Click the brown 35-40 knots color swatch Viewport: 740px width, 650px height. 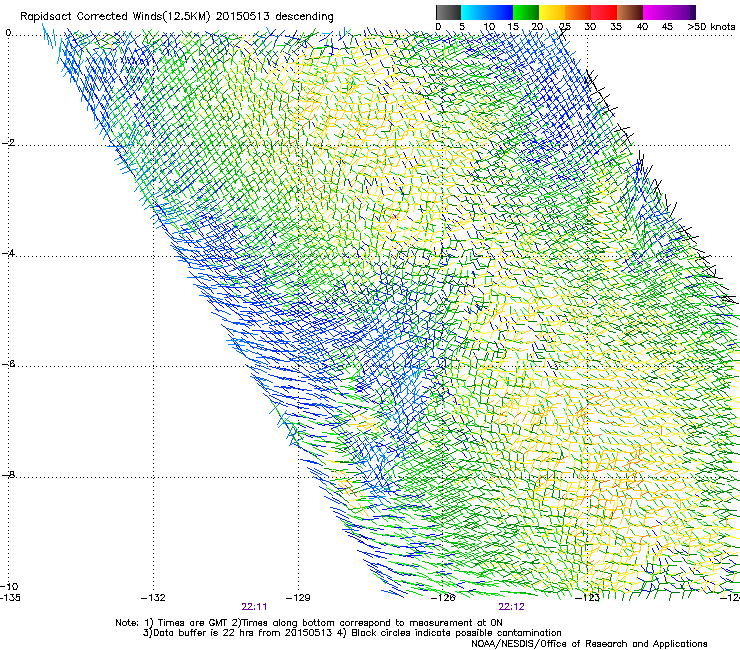coord(630,12)
